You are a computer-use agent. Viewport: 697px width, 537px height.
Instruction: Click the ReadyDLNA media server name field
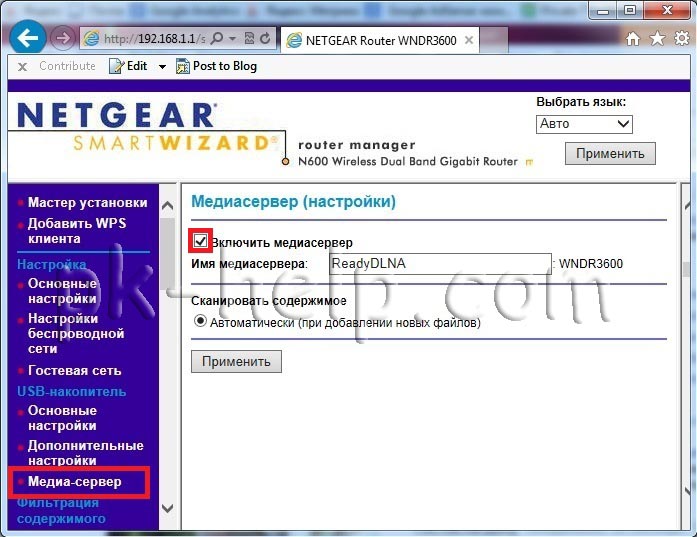(440, 264)
